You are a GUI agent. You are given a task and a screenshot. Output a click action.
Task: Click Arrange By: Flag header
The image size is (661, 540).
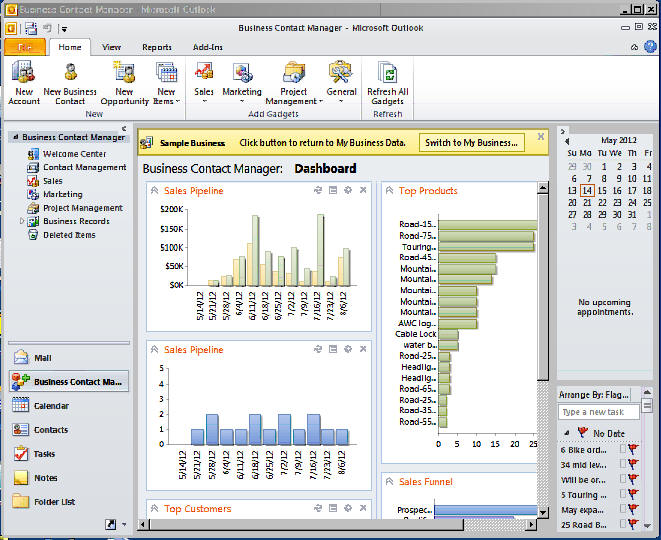(x=594, y=395)
